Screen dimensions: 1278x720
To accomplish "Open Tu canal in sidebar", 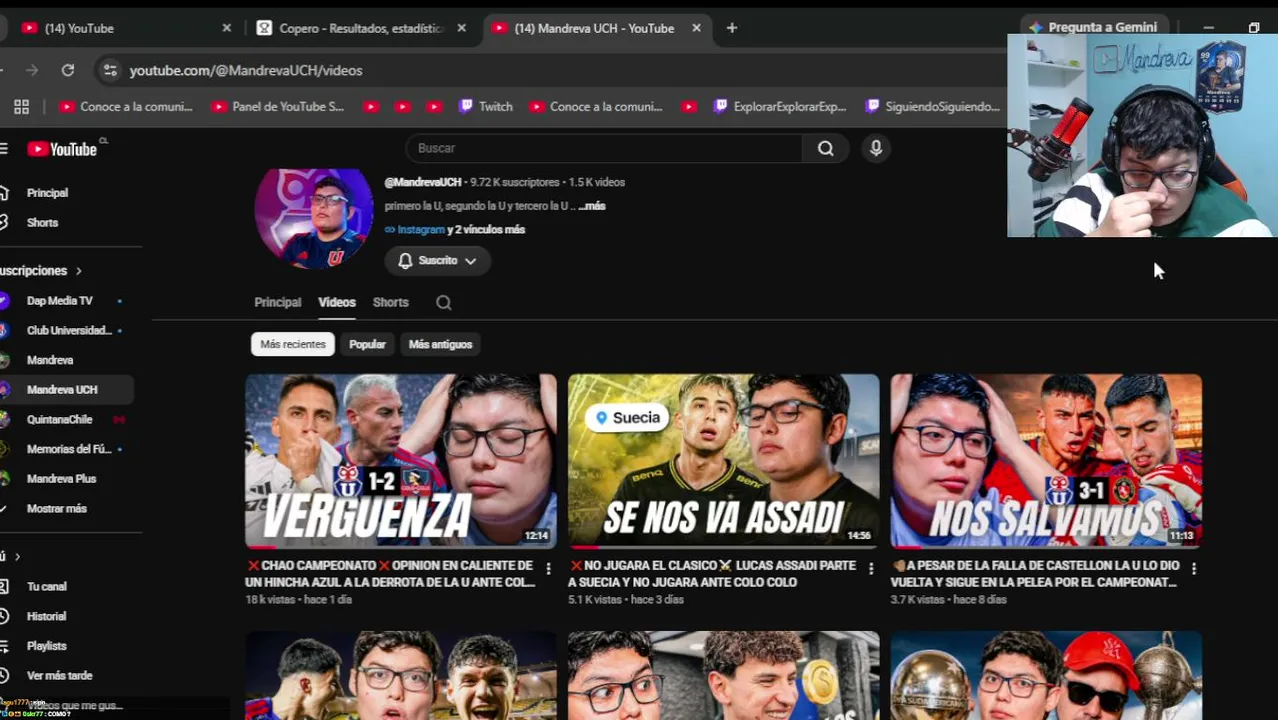I will pos(47,586).
